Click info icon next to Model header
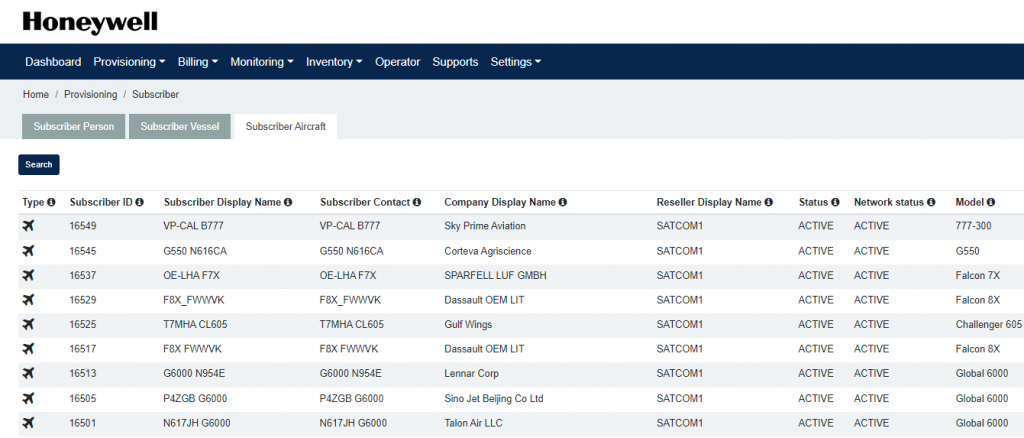This screenshot has width=1024, height=438. [991, 202]
